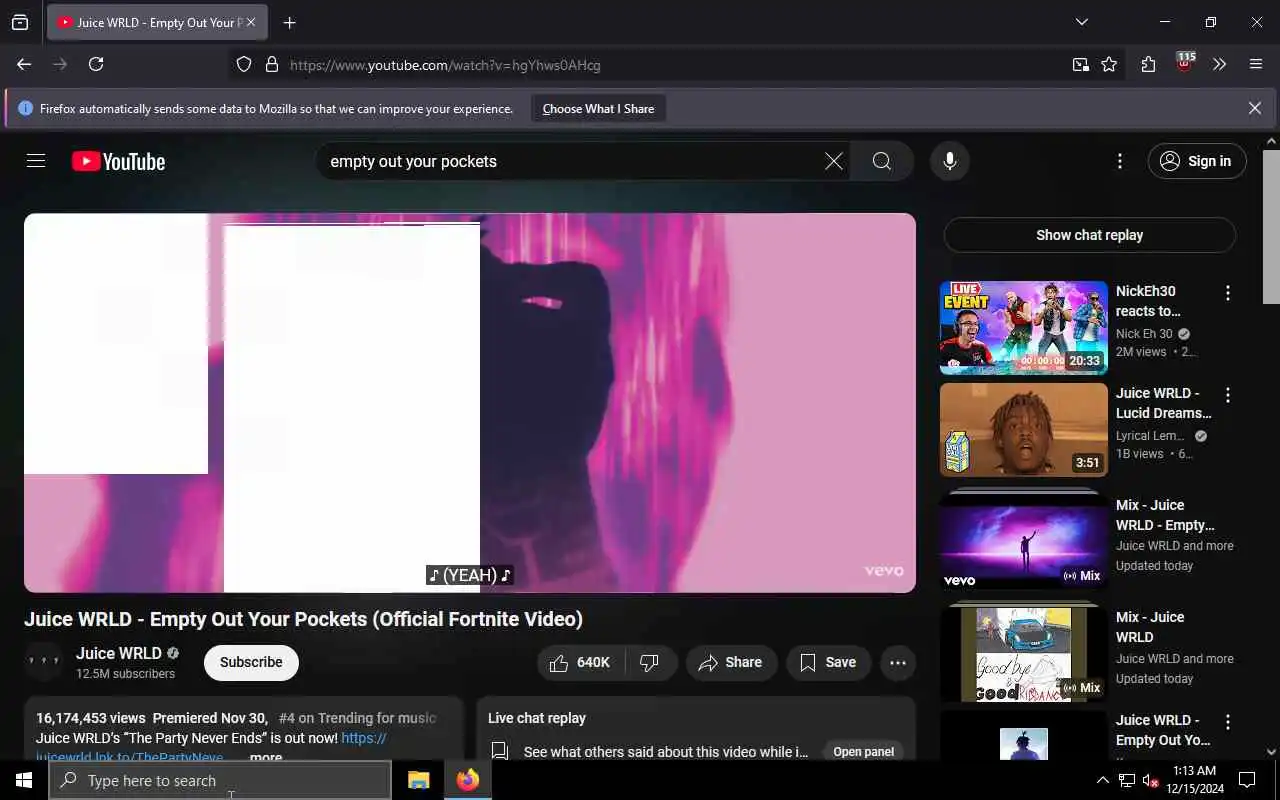Share this Juice WRLD video
Image resolution: width=1280 pixels, height=800 pixels.
[x=731, y=662]
